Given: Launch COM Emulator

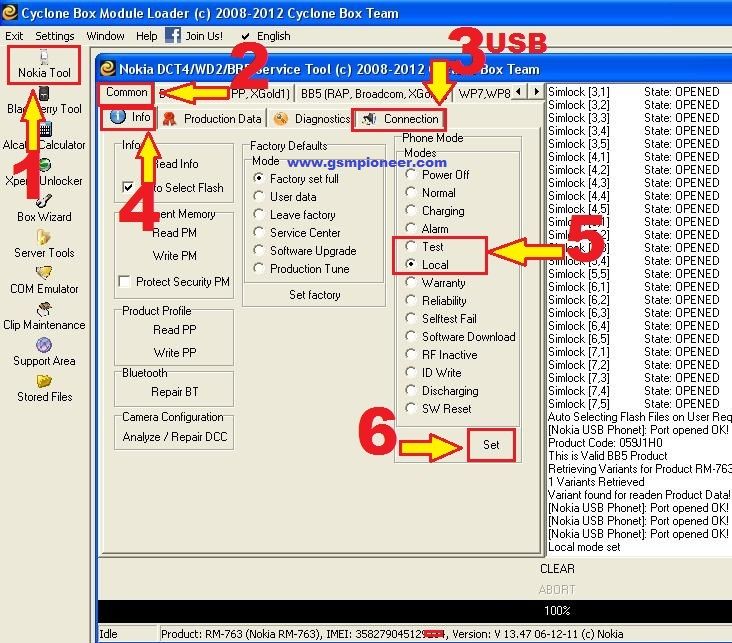Looking at the screenshot, I should pos(44,281).
